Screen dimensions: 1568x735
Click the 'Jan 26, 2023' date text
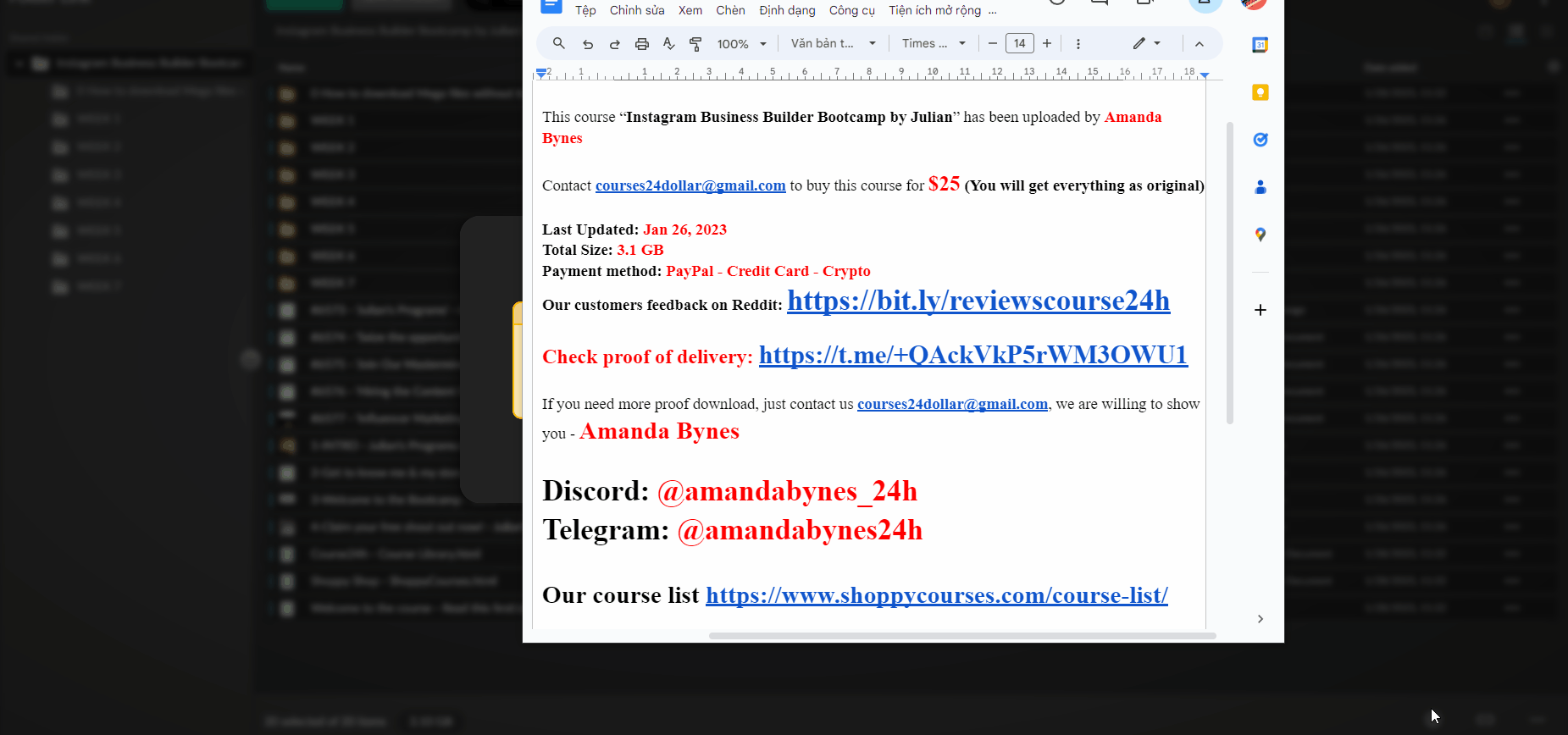point(684,229)
